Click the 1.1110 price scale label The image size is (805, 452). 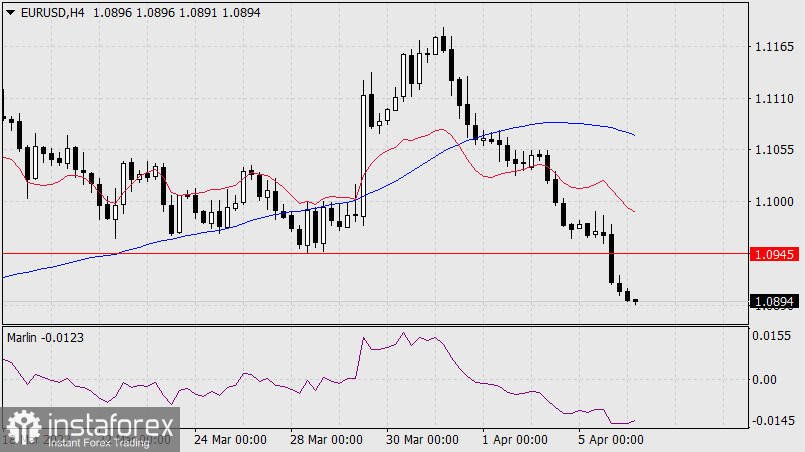[774, 98]
